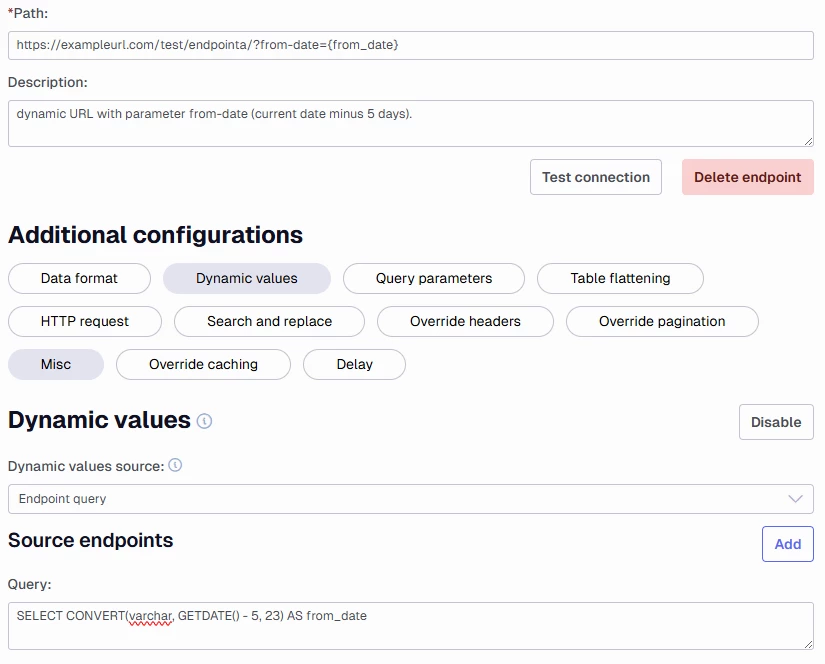Toggle the Dynamic values configuration pill

tap(246, 278)
